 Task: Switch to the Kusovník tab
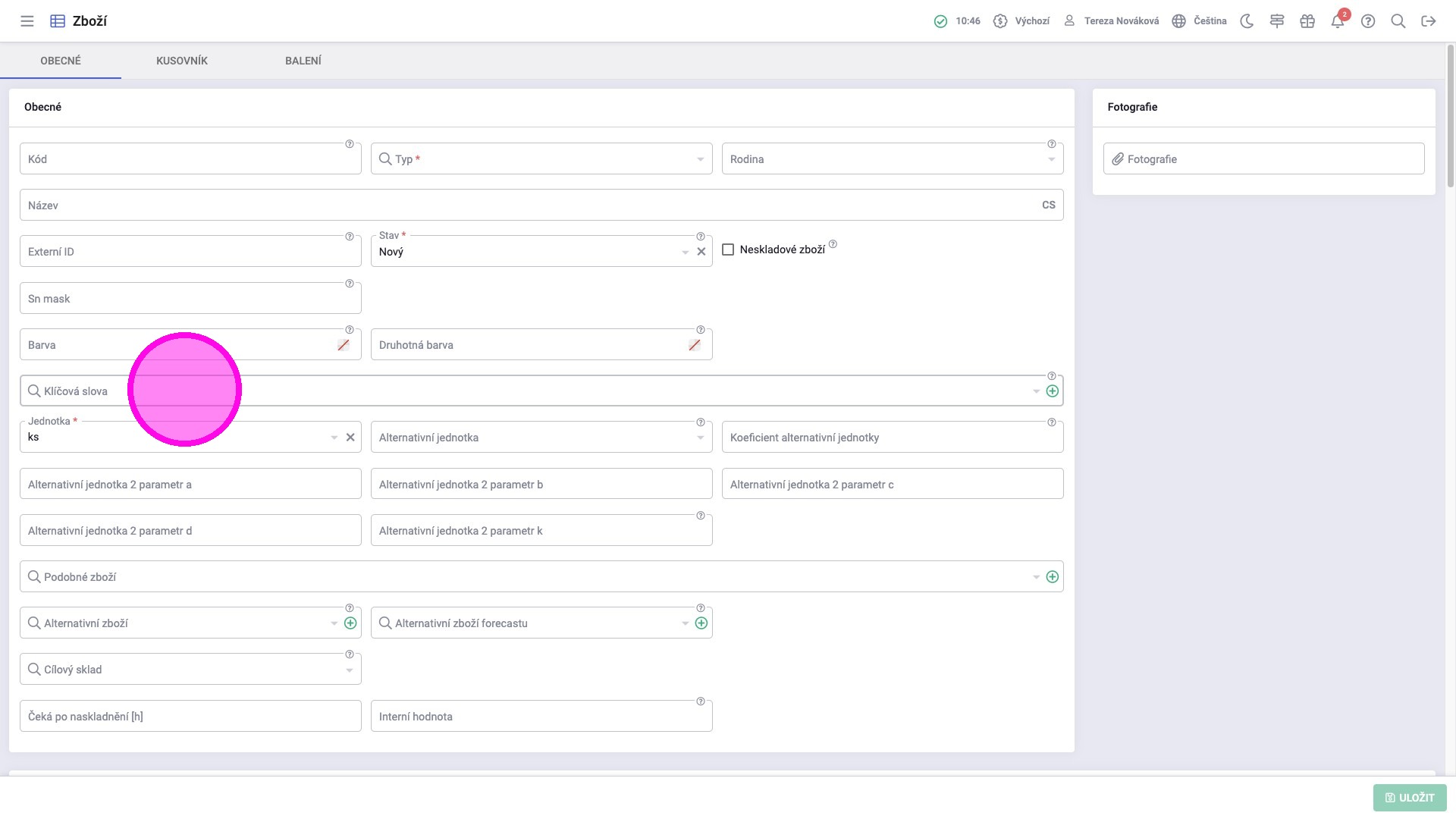182,61
